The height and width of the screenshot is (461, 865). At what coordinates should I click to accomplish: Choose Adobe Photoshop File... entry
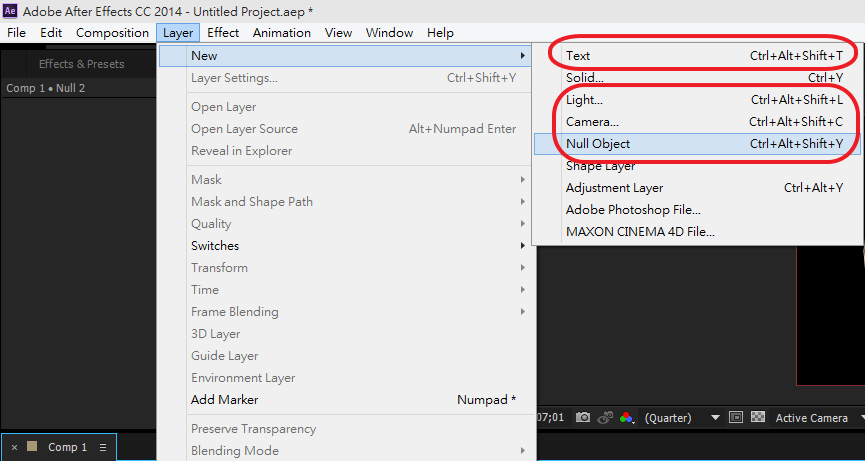point(697,210)
